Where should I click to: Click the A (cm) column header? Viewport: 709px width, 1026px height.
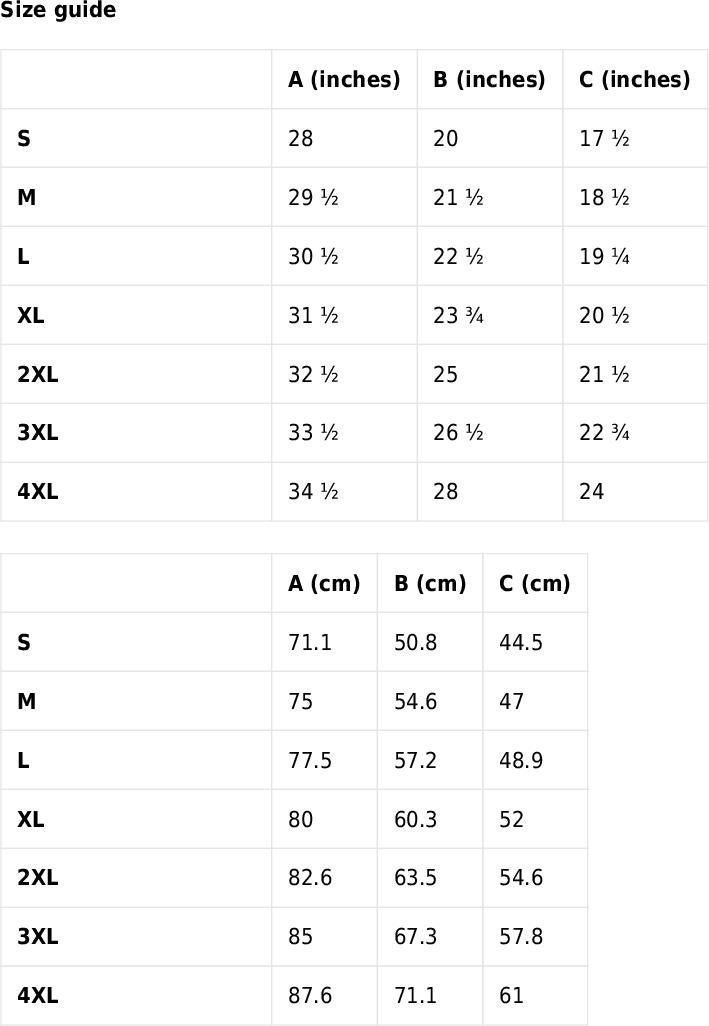324,583
